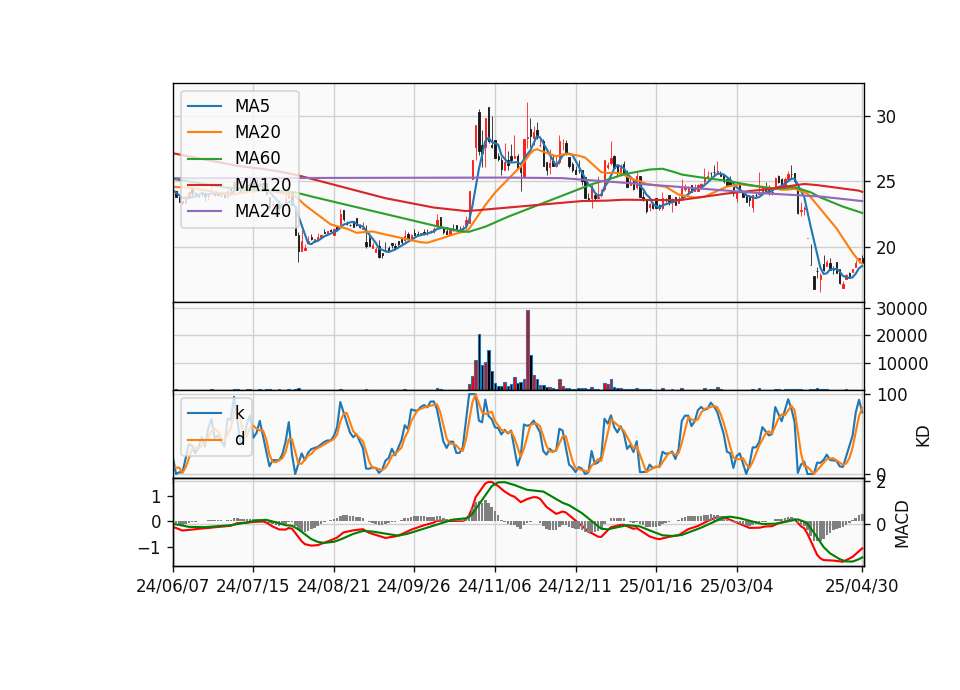960x690 pixels.
Task: Click the 25/01/16 date tick label
Action: [656, 586]
